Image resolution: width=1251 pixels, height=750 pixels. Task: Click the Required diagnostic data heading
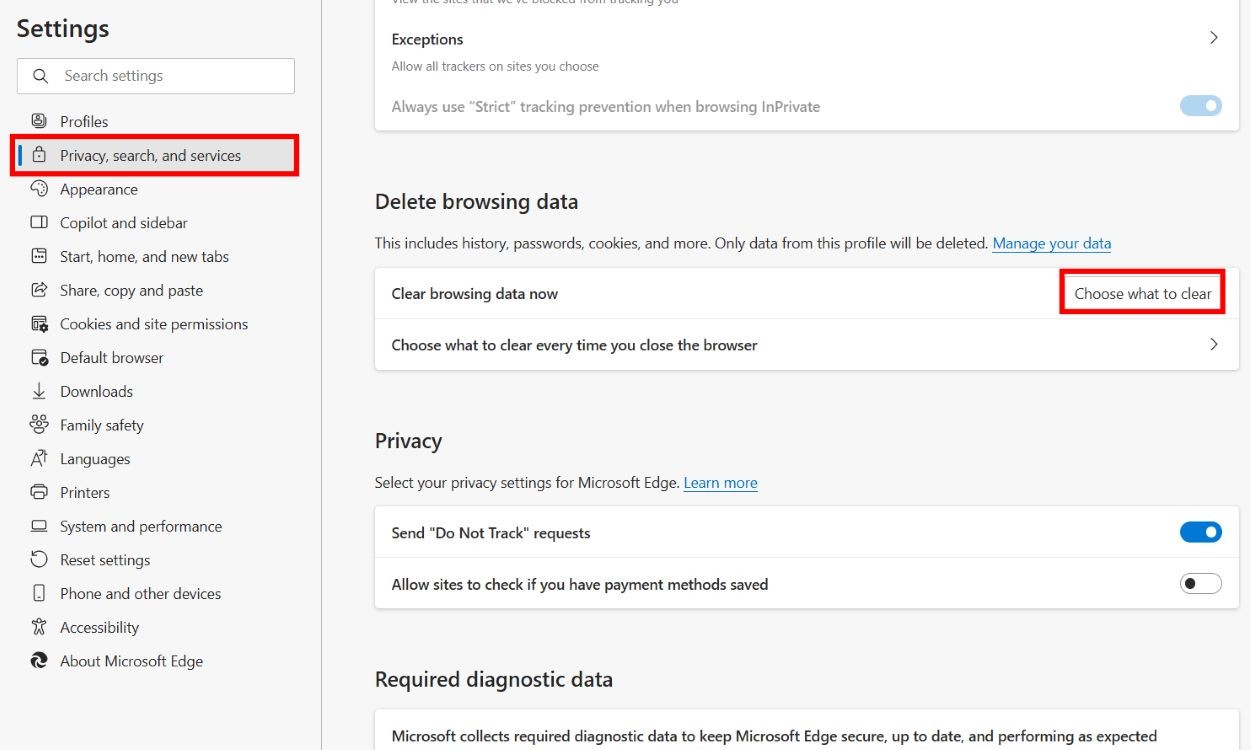(493, 679)
